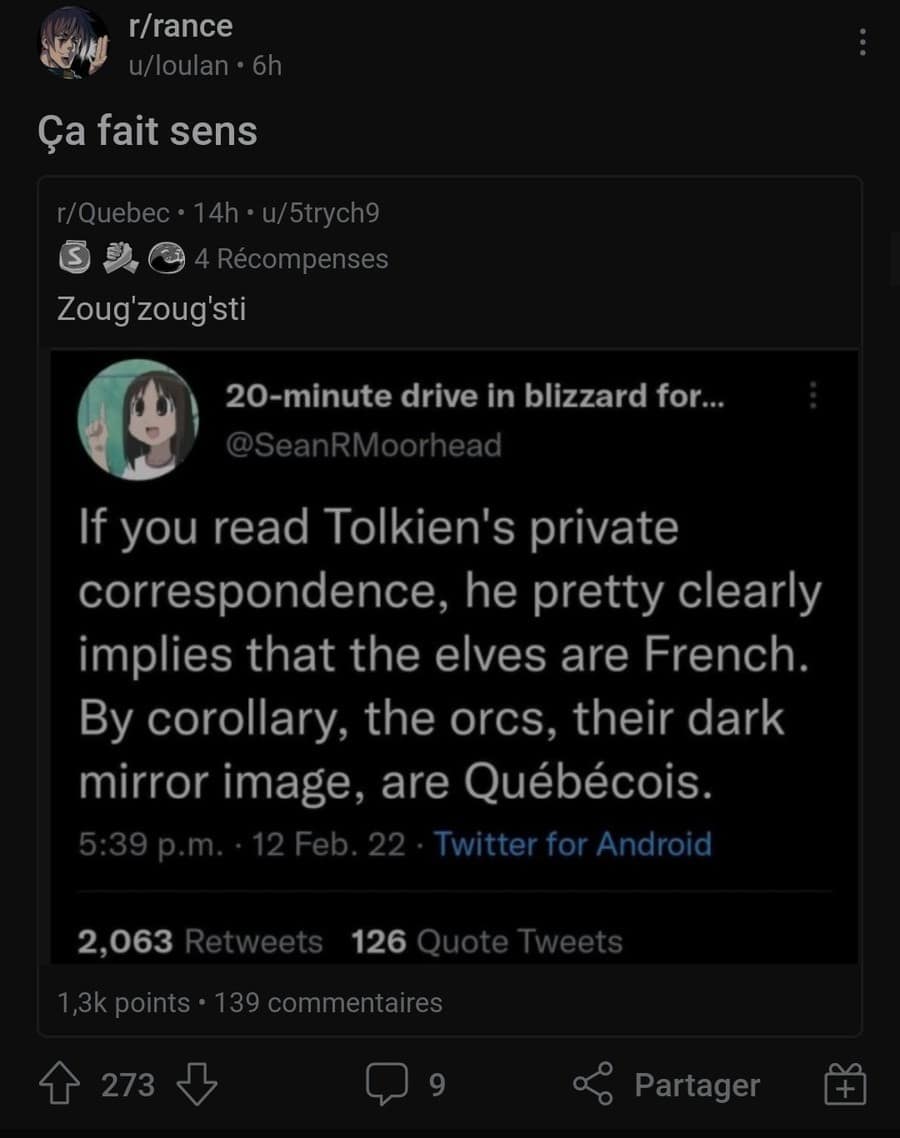Screen dimensions: 900x1138
Task: Click the Partager share icon
Action: [x=594, y=1085]
